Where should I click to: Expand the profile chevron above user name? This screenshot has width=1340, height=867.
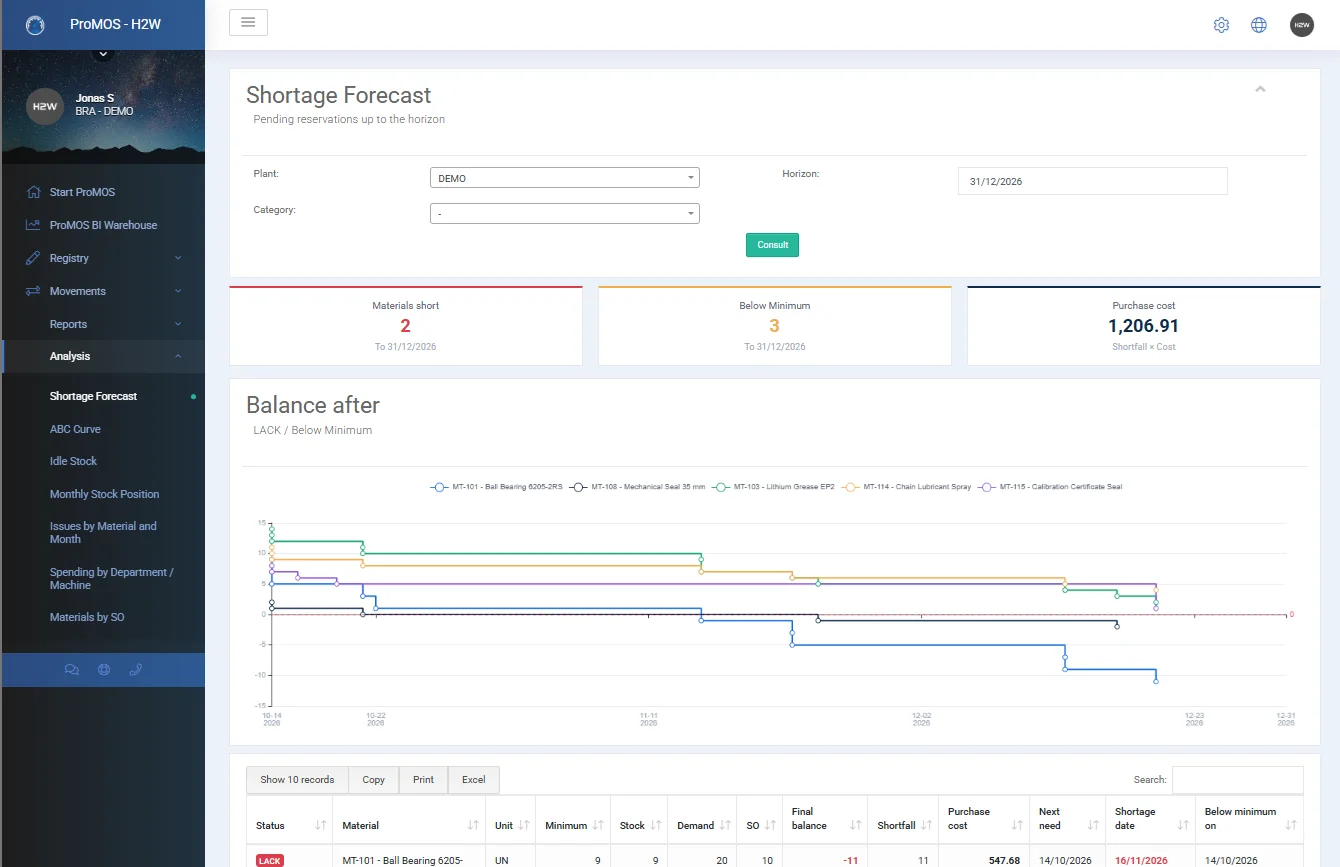pyautogui.click(x=104, y=54)
